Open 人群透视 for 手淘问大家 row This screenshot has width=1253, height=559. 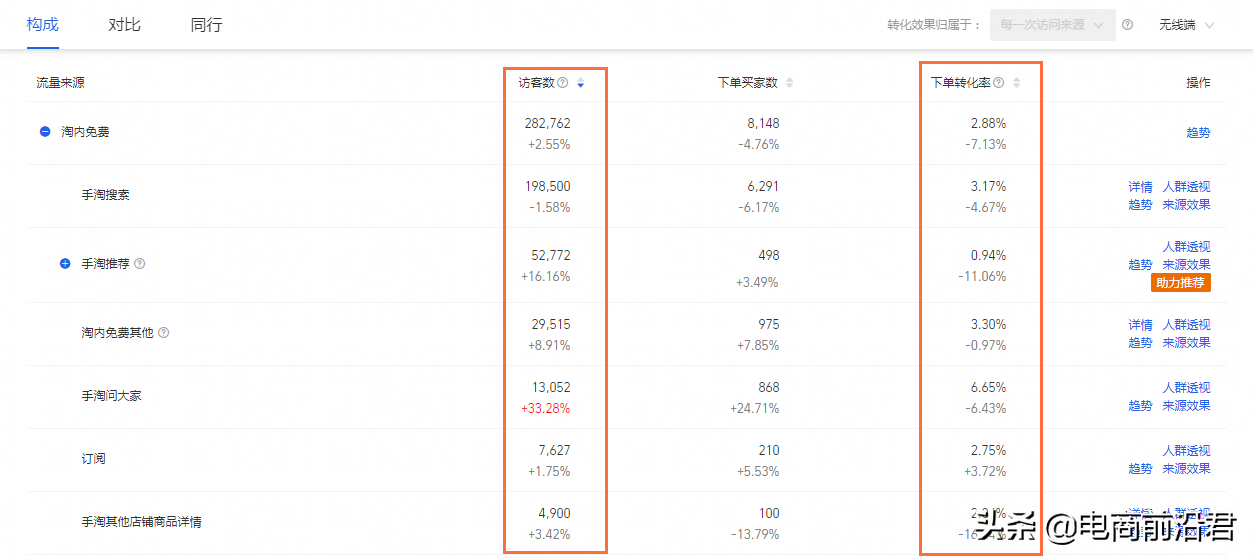(x=1186, y=388)
